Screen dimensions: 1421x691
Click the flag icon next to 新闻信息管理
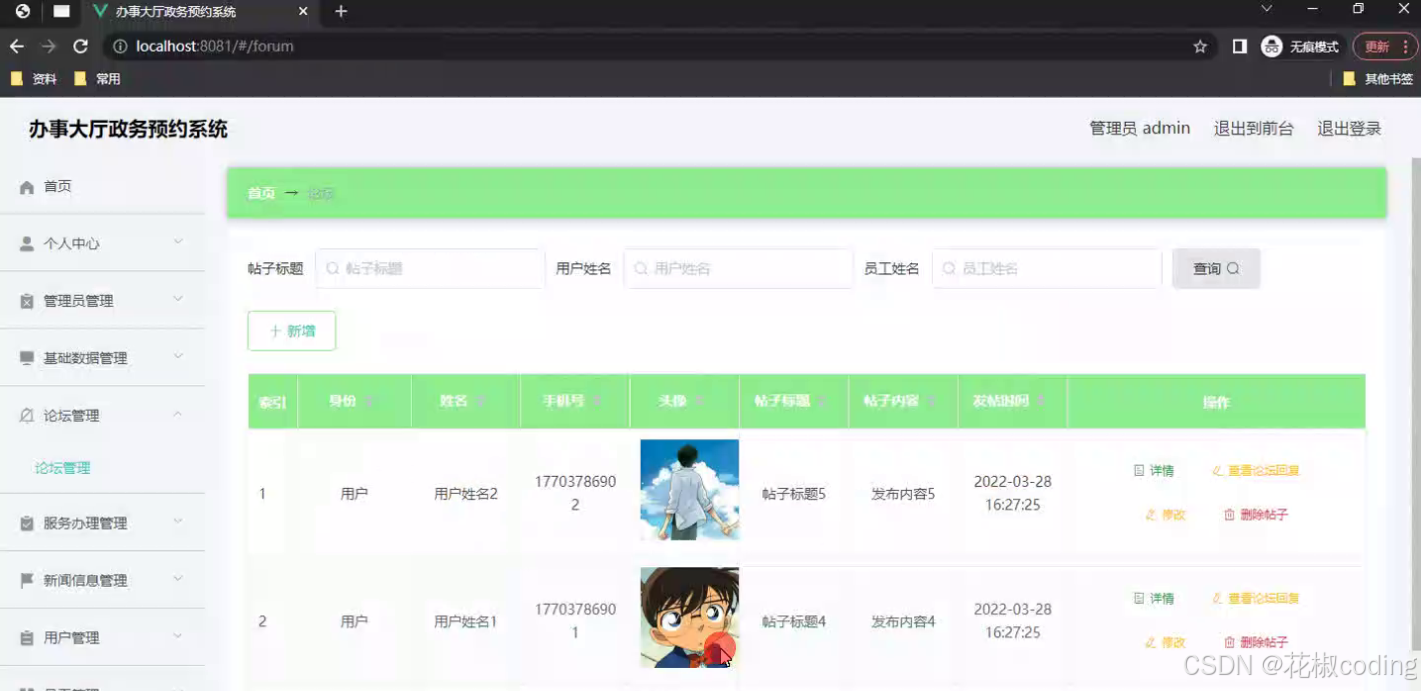25,580
